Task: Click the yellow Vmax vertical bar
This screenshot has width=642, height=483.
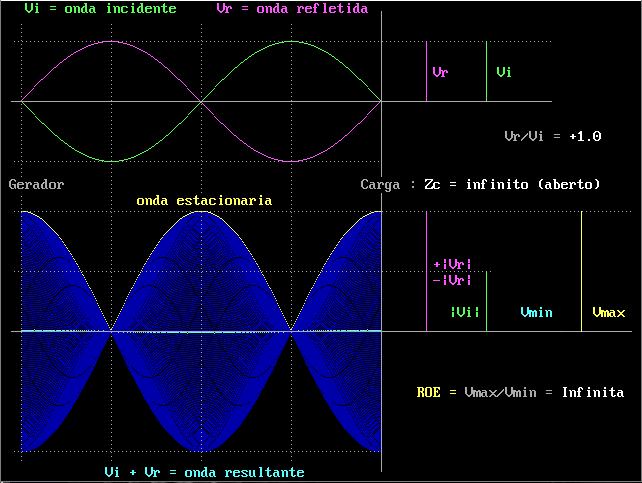Action: point(581,271)
